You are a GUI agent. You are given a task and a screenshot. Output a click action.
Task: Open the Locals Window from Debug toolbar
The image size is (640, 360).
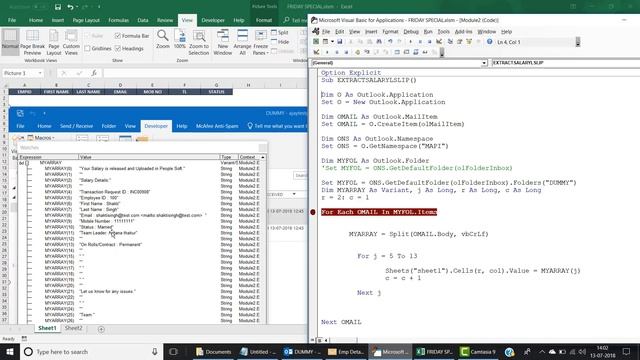(397, 52)
